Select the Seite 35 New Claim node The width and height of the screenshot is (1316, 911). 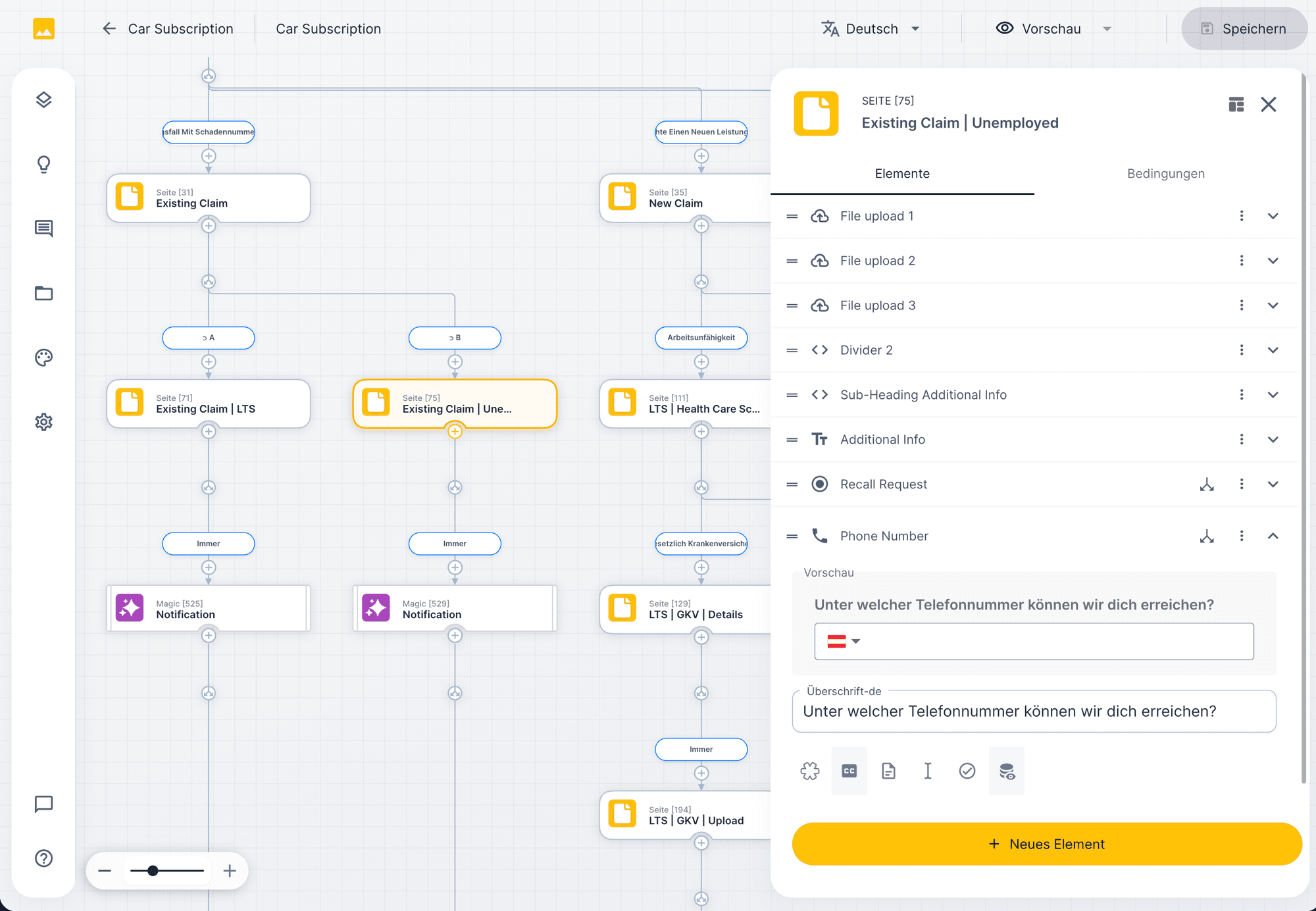point(686,198)
